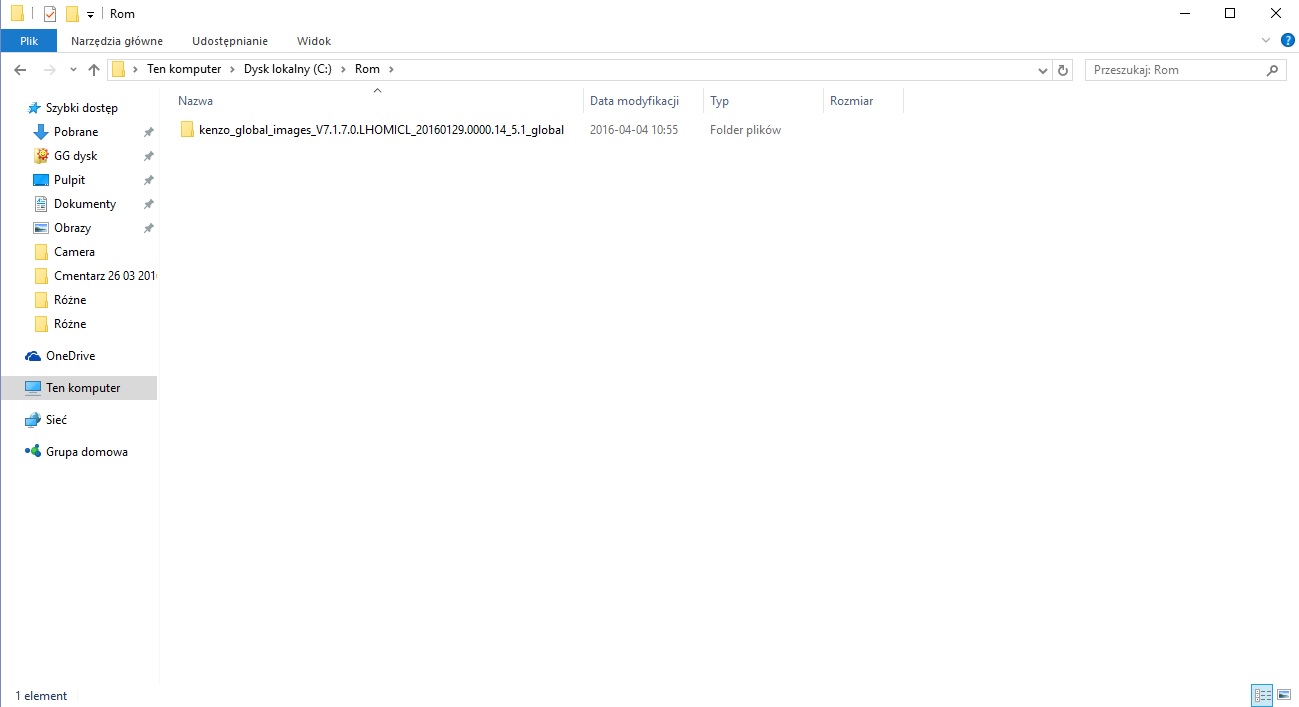Viewport: 1299px width, 707px height.
Task: Open the Plik menu
Action: 29,41
